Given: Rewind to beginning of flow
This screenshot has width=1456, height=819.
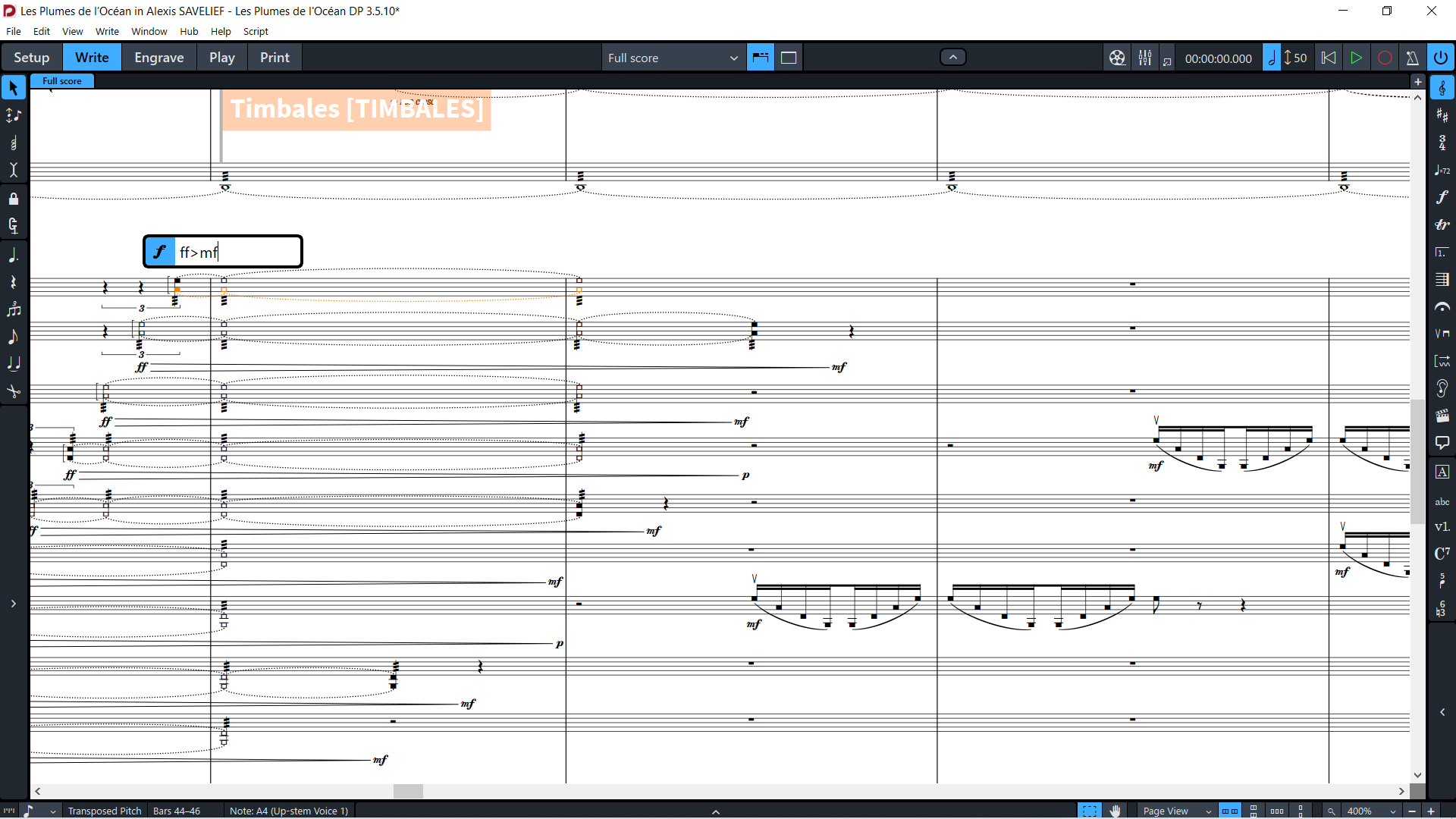Looking at the screenshot, I should 1328,58.
